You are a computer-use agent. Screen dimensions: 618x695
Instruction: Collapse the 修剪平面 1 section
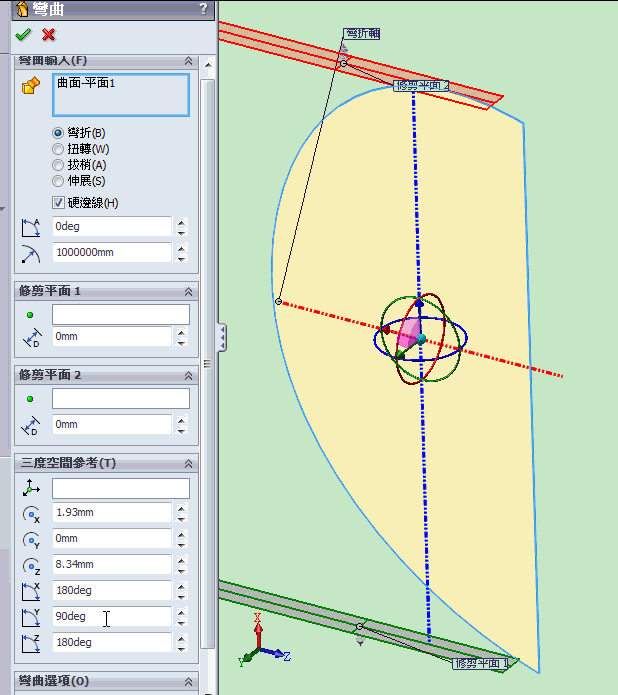click(x=188, y=292)
